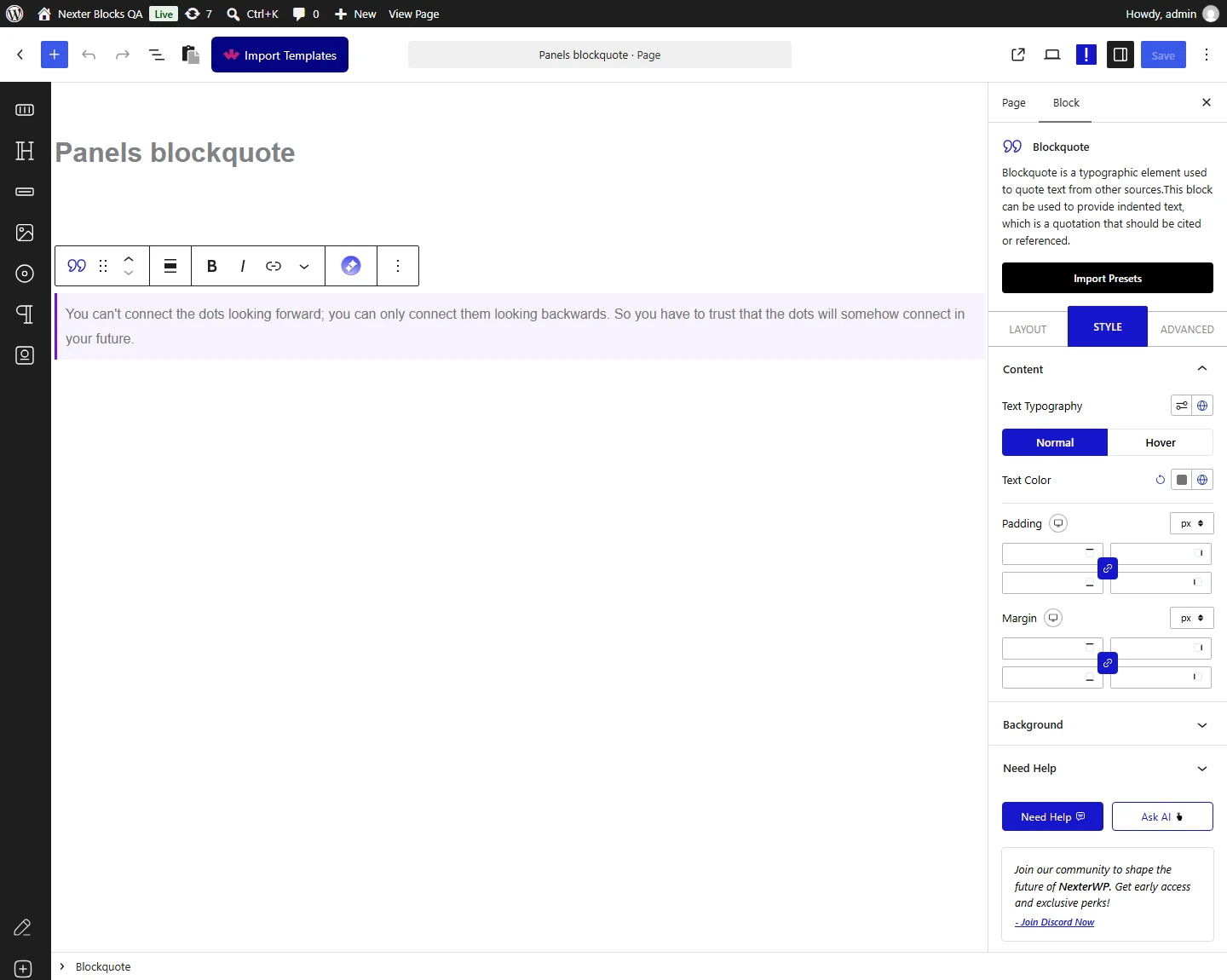1227x980 pixels.
Task: Select the Heading block icon in left sidebar
Action: (x=25, y=151)
